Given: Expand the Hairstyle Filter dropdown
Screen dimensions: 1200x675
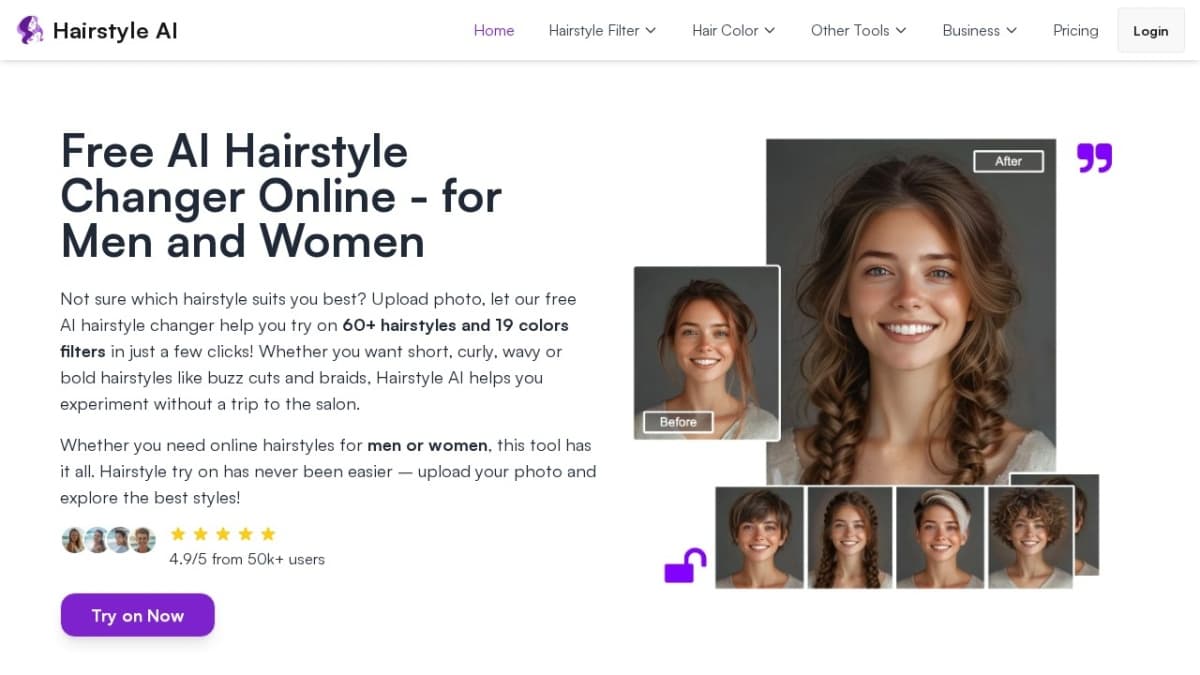Looking at the screenshot, I should click(602, 30).
